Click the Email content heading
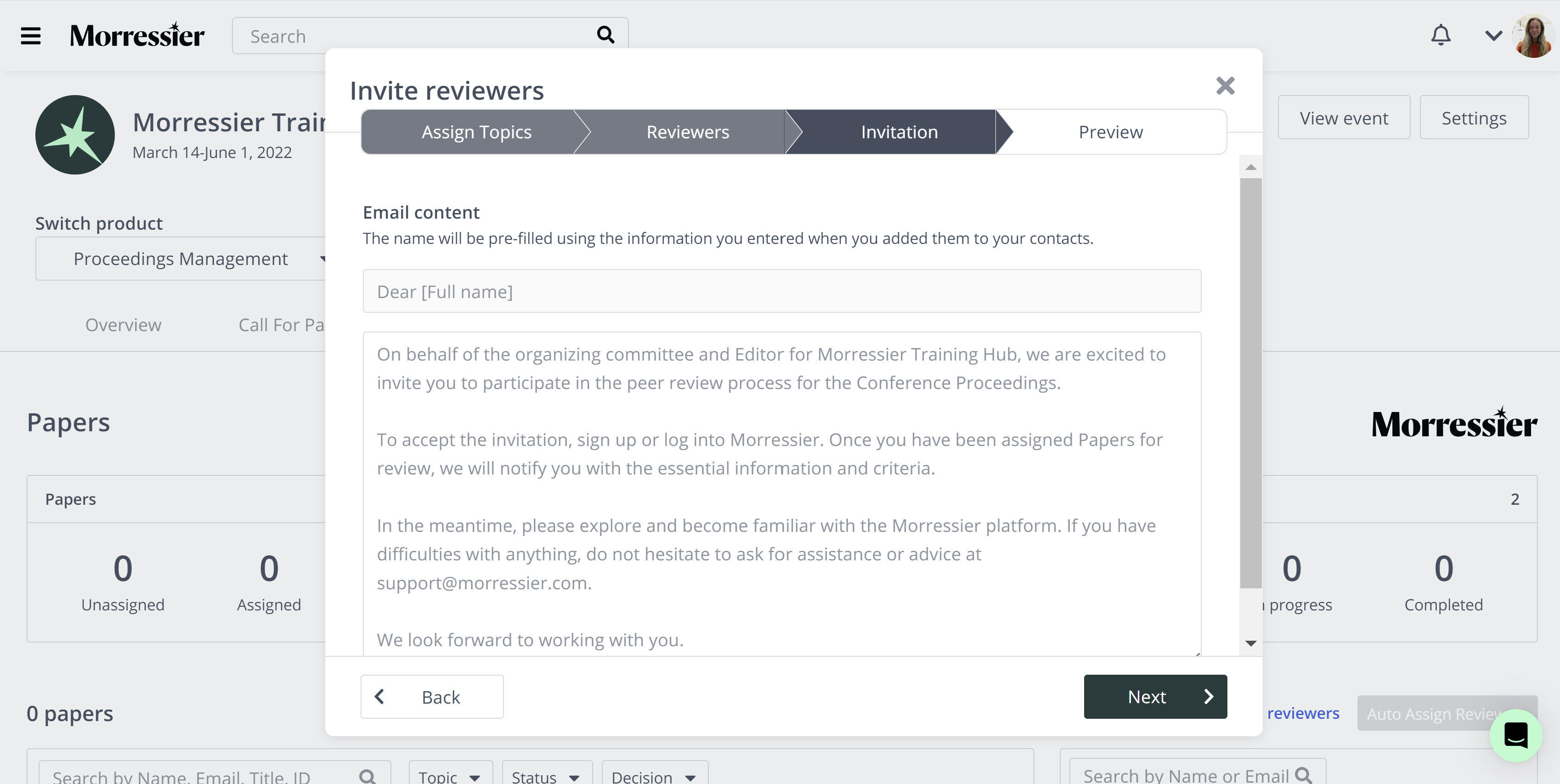Image resolution: width=1560 pixels, height=784 pixels. click(x=421, y=212)
